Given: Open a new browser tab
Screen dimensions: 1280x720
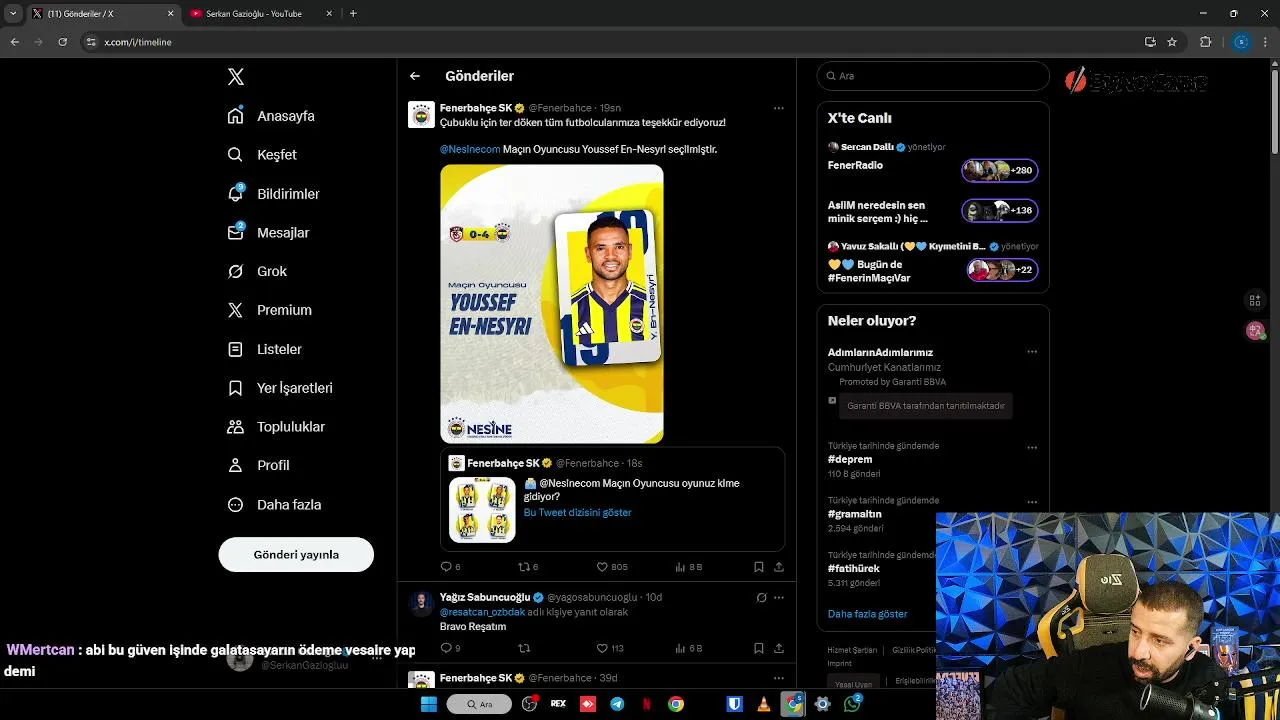Looking at the screenshot, I should click(x=353, y=14).
